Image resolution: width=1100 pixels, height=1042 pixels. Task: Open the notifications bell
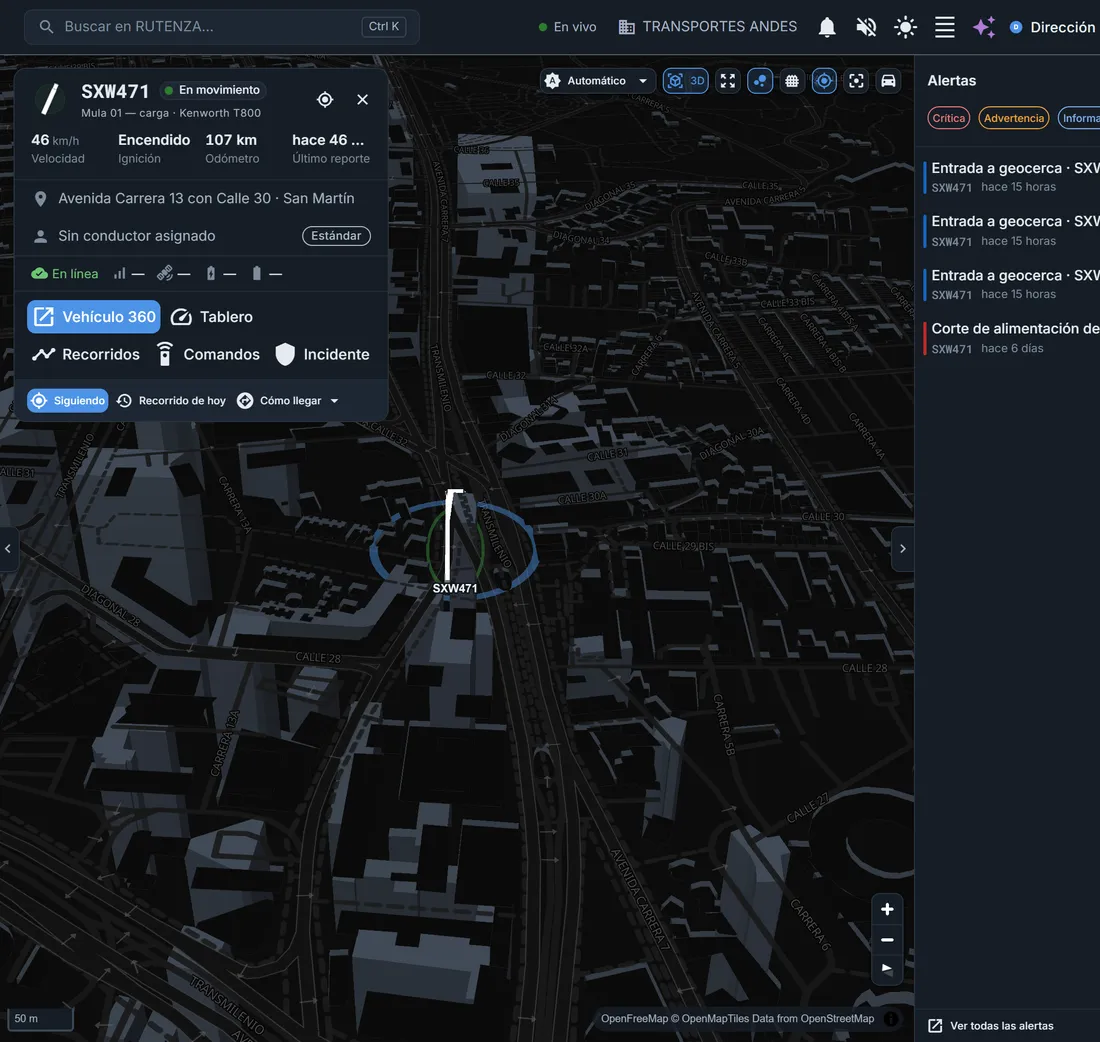(827, 27)
